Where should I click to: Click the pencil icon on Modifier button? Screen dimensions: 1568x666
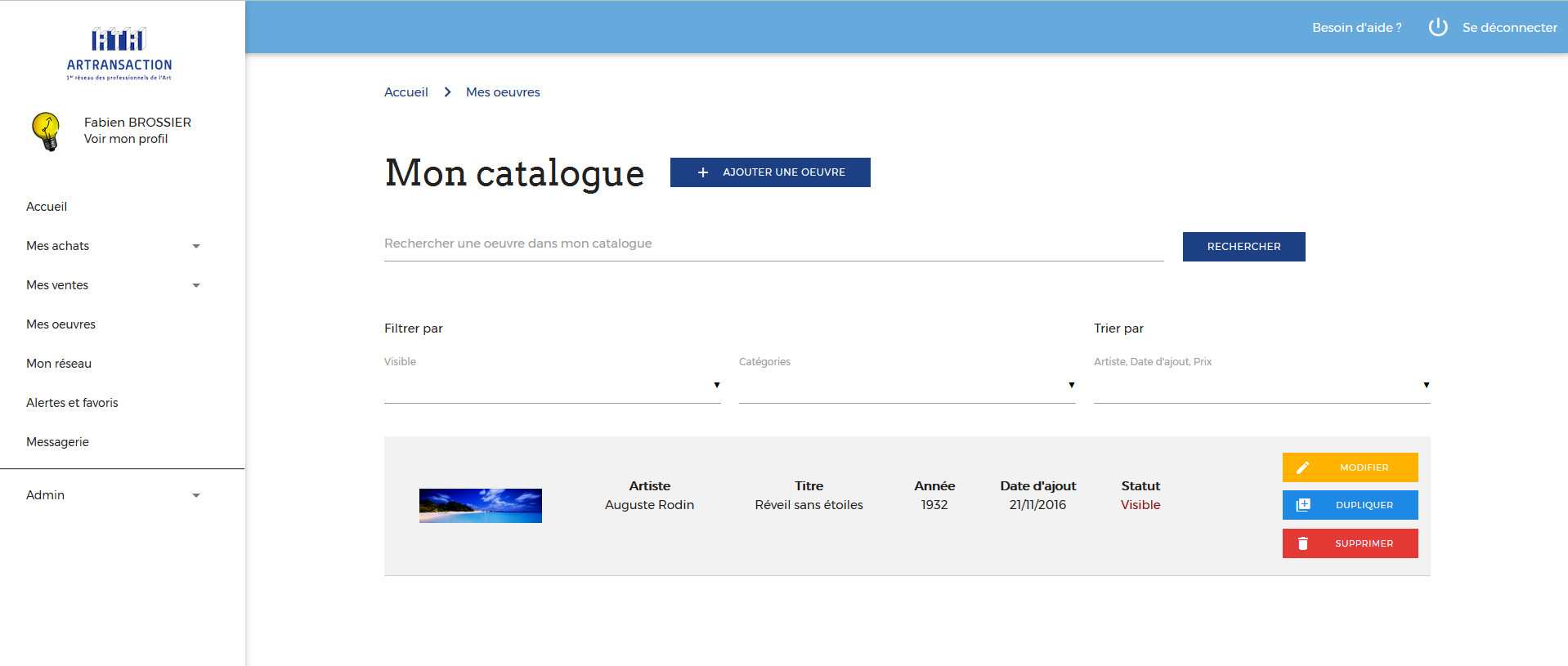[x=1303, y=467]
